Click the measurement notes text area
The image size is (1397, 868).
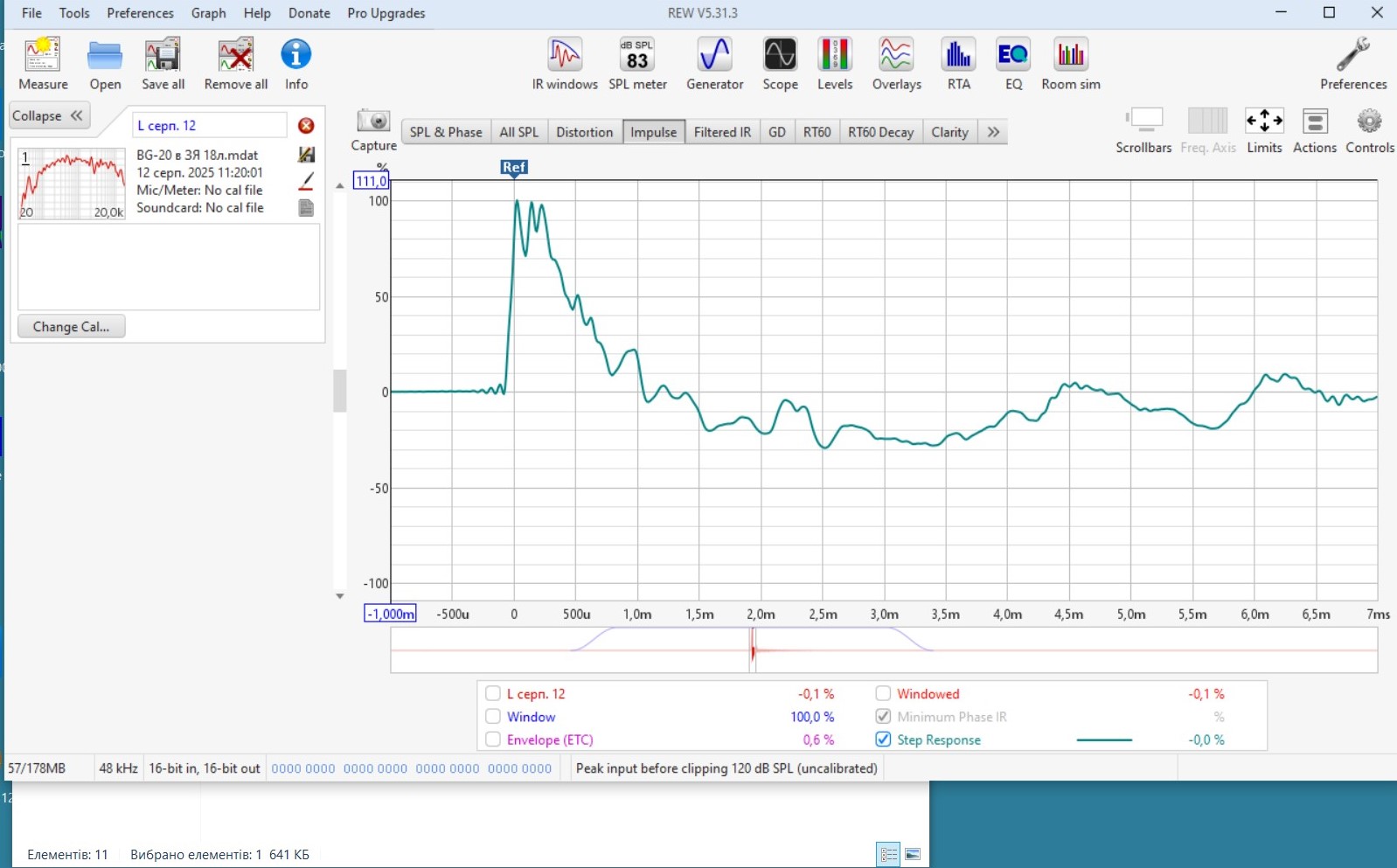[x=169, y=267]
